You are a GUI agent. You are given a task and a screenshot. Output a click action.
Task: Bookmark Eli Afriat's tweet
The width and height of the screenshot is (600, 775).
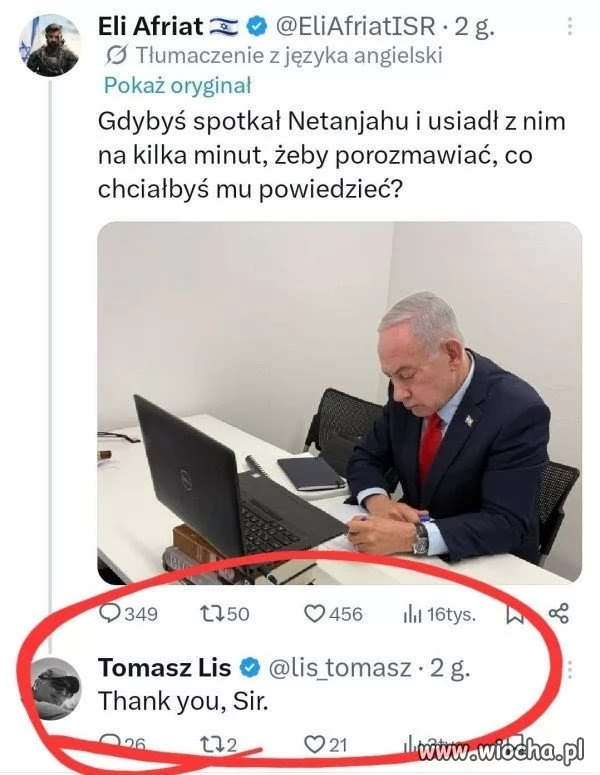click(x=515, y=614)
